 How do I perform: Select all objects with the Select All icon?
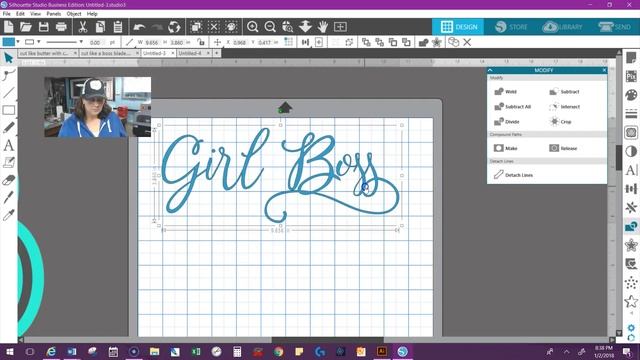pyautogui.click(x=196, y=27)
